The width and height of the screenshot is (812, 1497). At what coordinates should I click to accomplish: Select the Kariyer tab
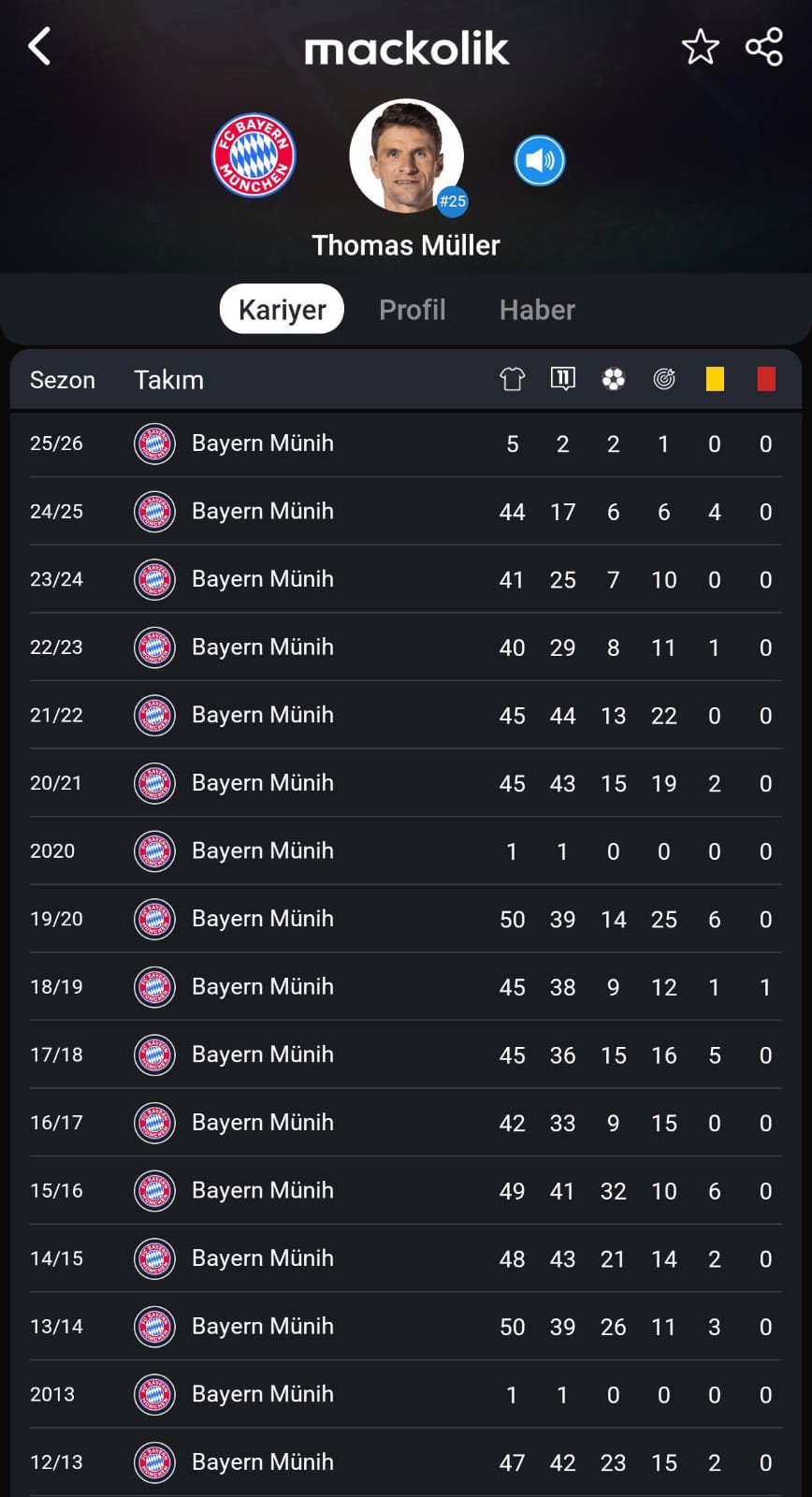282,310
